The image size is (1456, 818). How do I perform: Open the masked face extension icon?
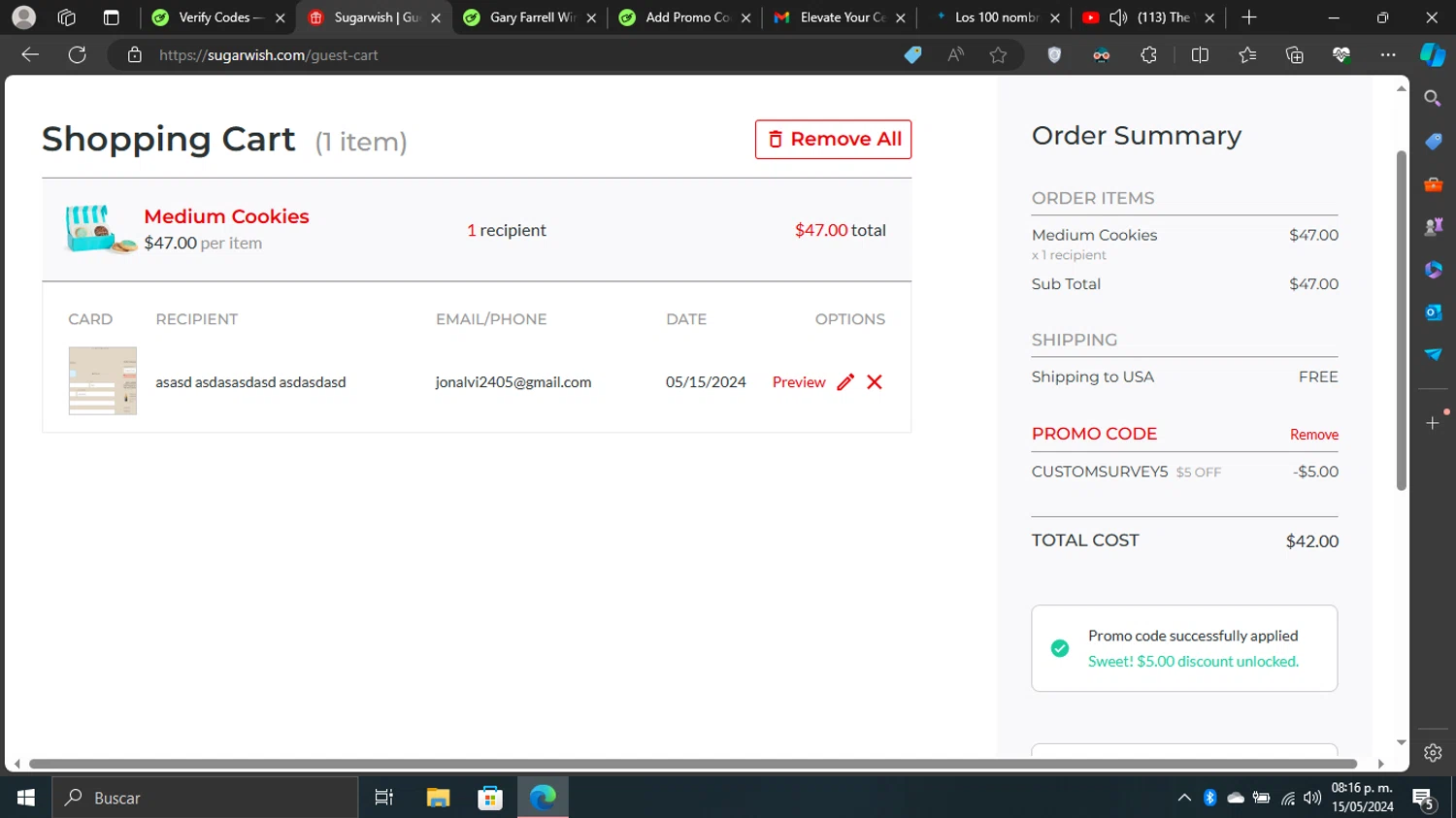click(1102, 55)
